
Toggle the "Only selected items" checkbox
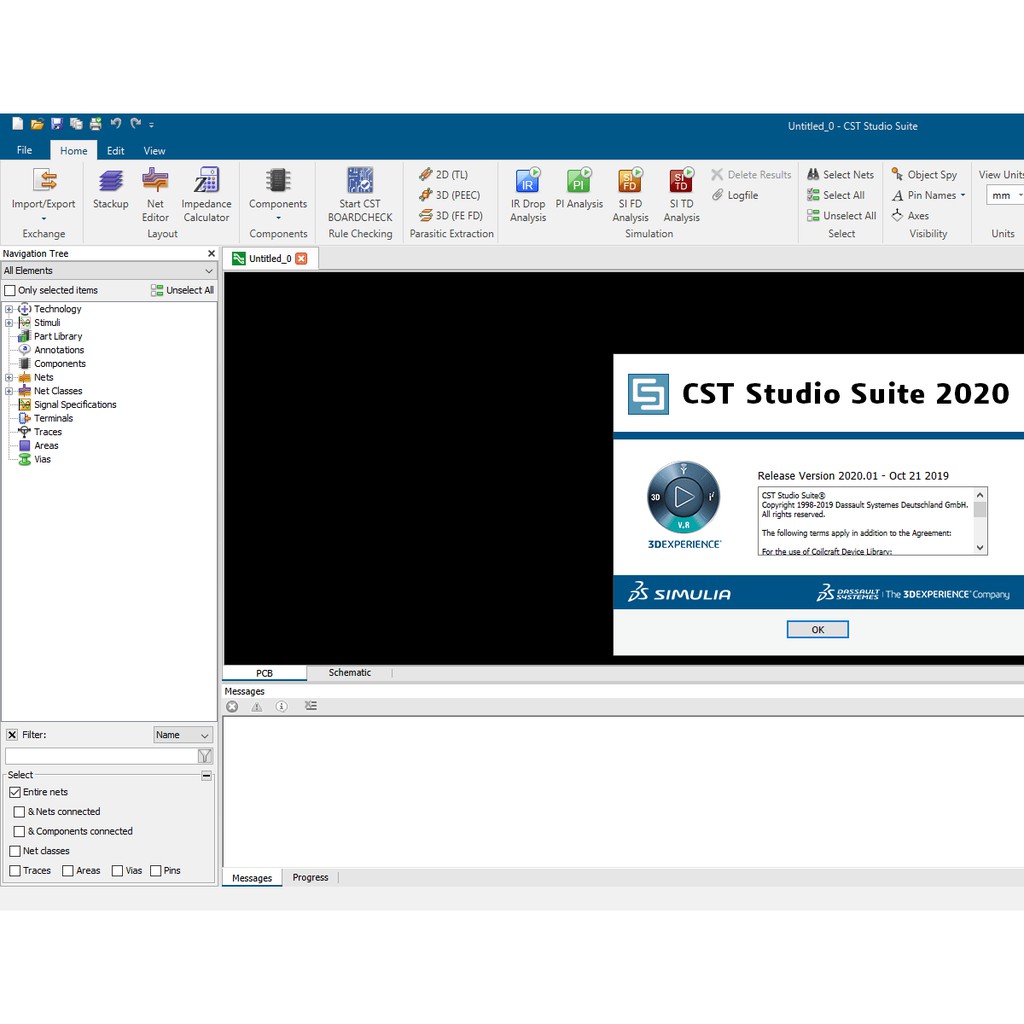pos(9,290)
